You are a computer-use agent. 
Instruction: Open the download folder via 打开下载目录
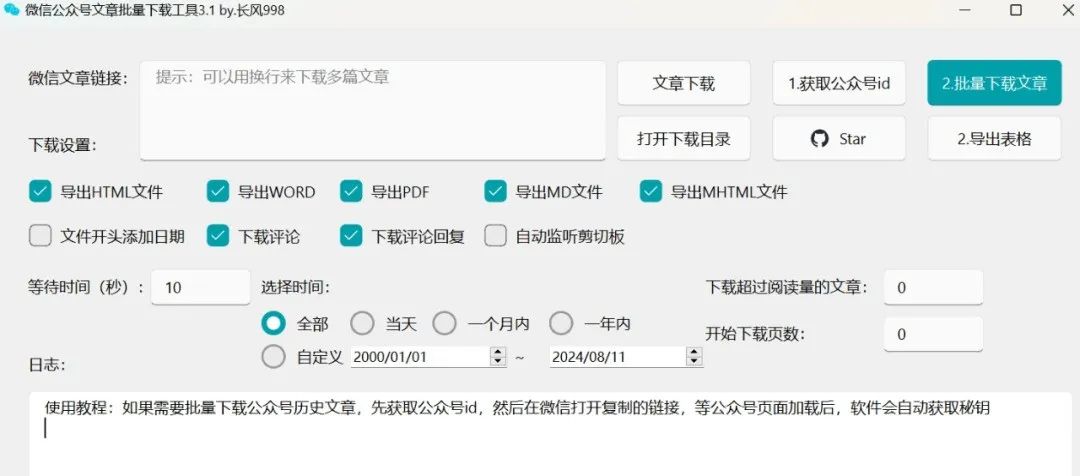pyautogui.click(x=683, y=138)
